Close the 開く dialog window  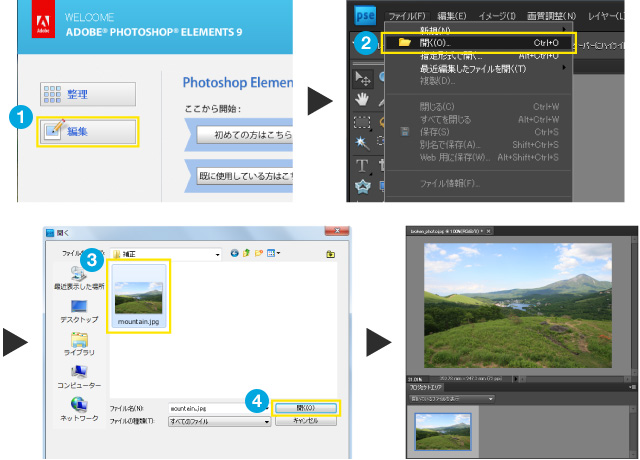click(337, 231)
